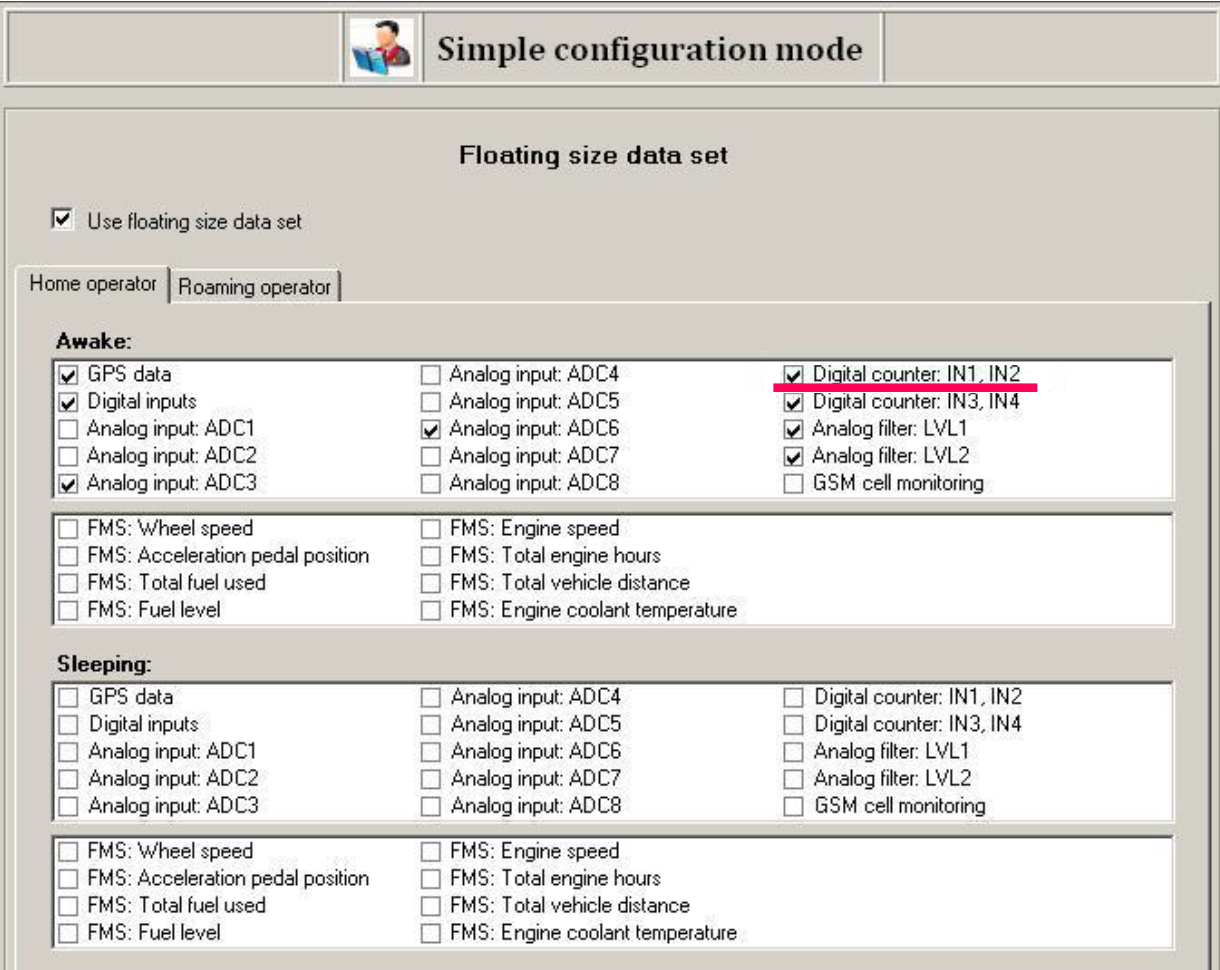Uncheck Analog filter LVL2 under Awake
This screenshot has height=970, width=1220.
tap(793, 457)
